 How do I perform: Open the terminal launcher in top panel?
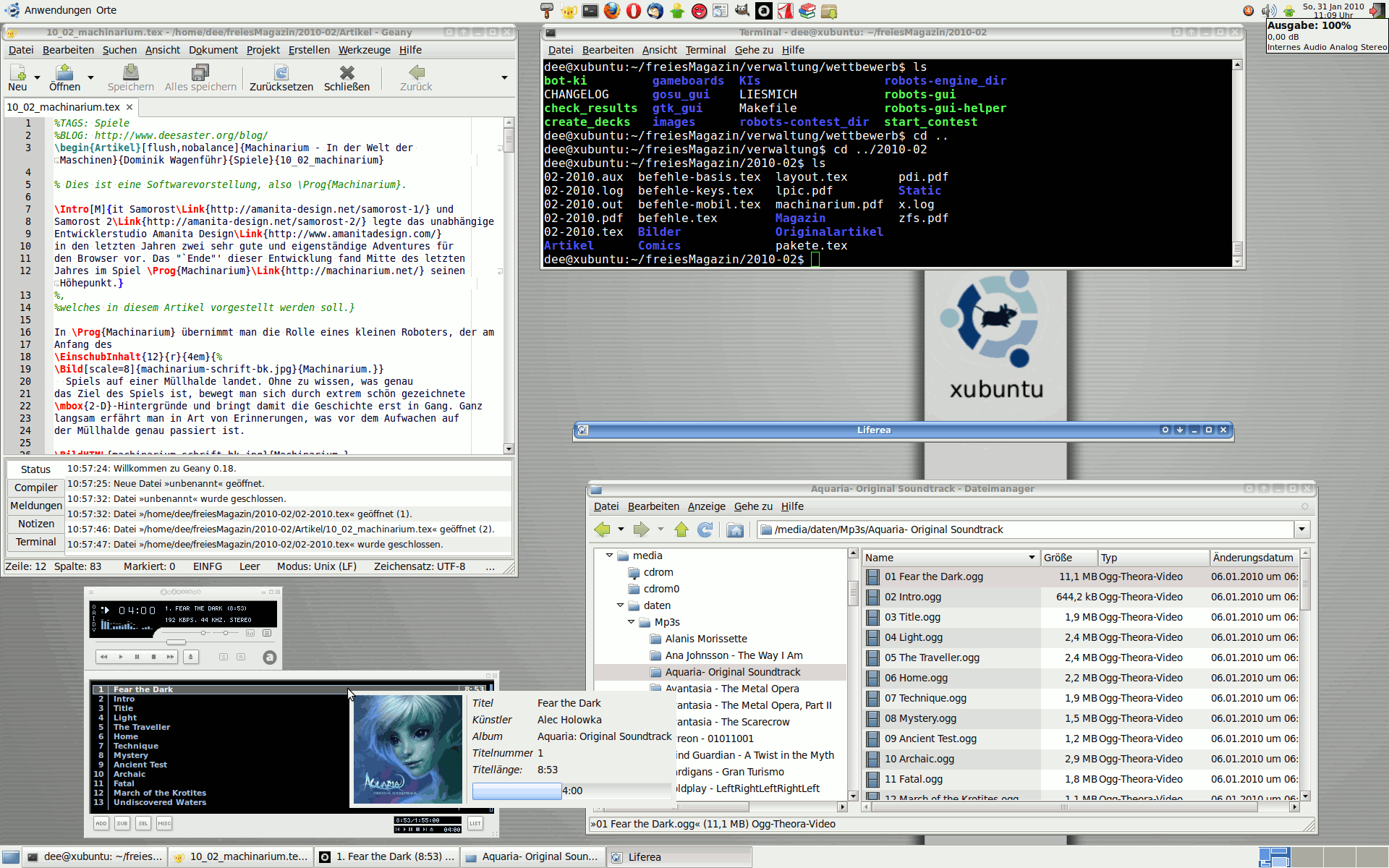pos(590,11)
